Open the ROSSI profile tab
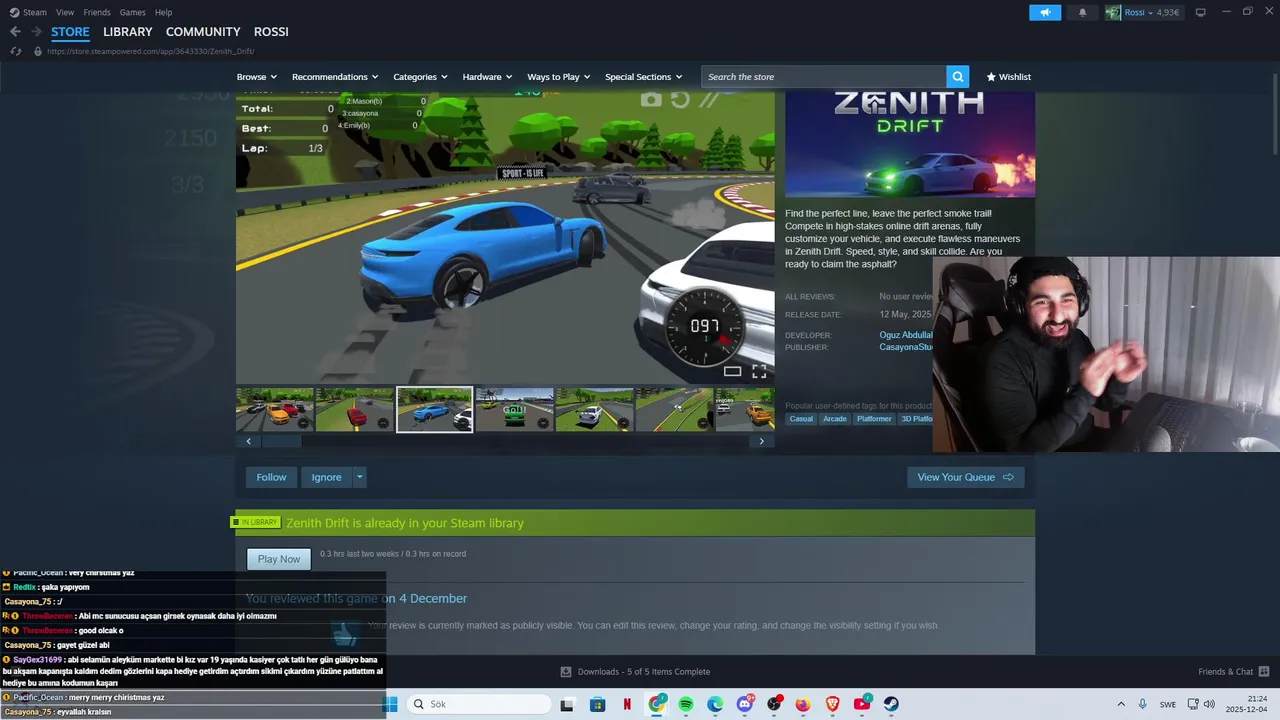Viewport: 1280px width, 720px height. [x=271, y=32]
